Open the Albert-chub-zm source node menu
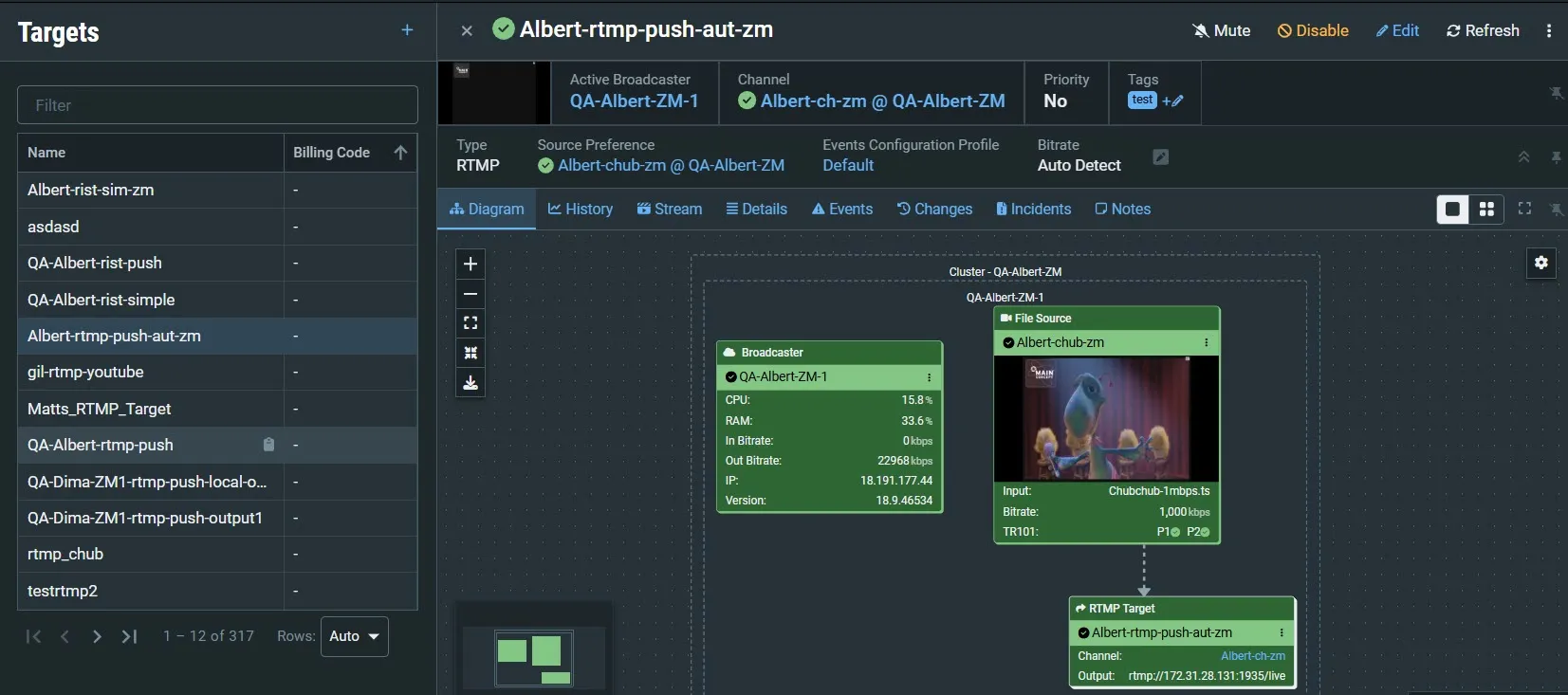Image resolution: width=1568 pixels, height=695 pixels. pyautogui.click(x=1207, y=342)
